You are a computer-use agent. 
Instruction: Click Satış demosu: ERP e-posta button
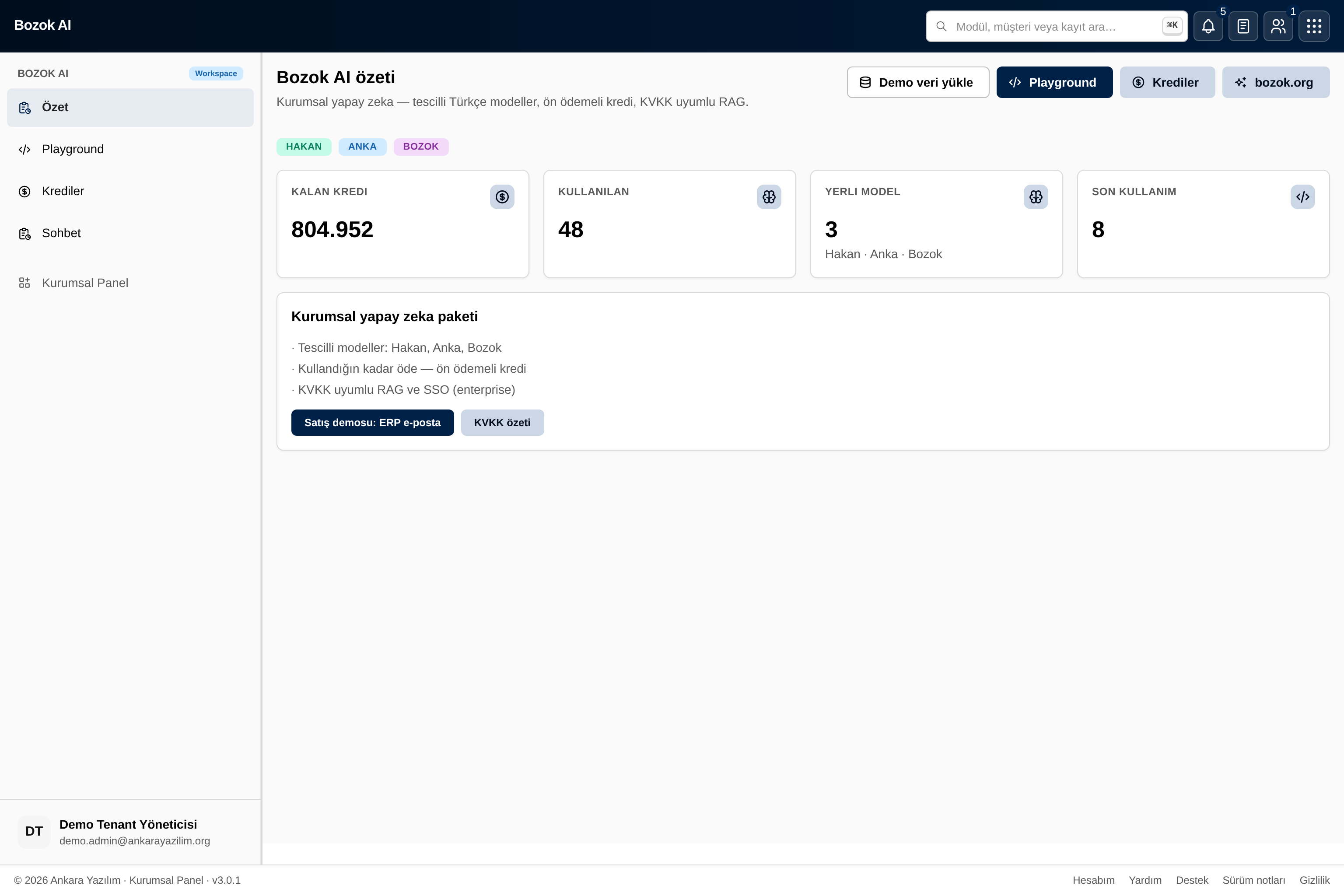coord(373,423)
